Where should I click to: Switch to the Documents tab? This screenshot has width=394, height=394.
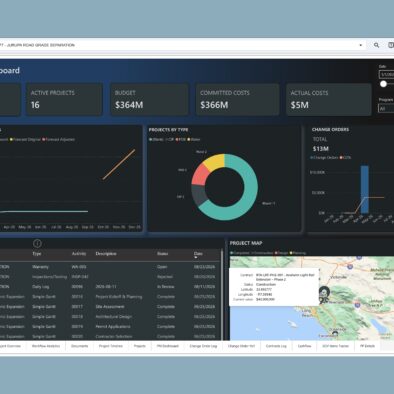[80, 346]
